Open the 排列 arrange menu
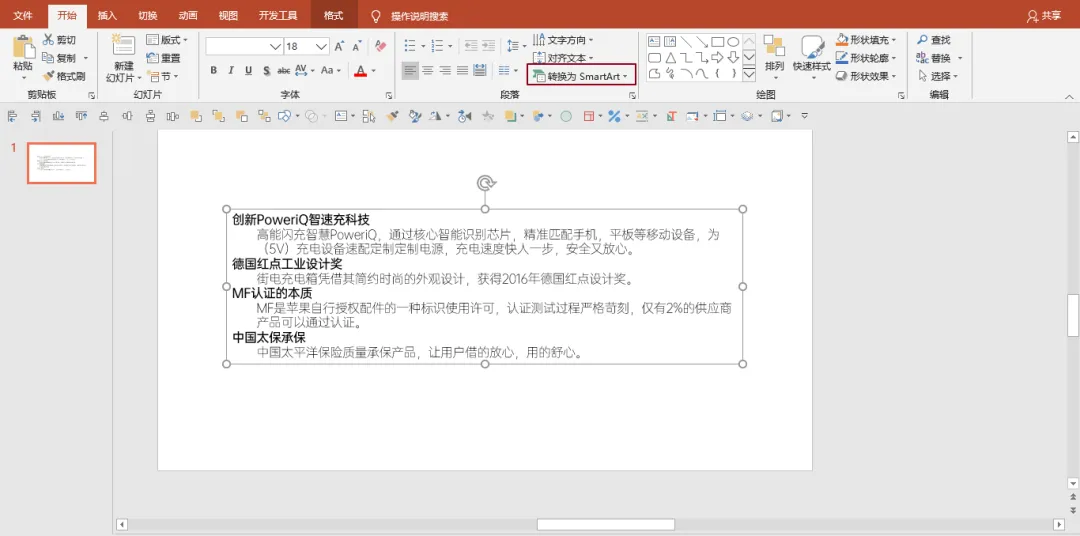The height and width of the screenshot is (536, 1080). point(774,56)
